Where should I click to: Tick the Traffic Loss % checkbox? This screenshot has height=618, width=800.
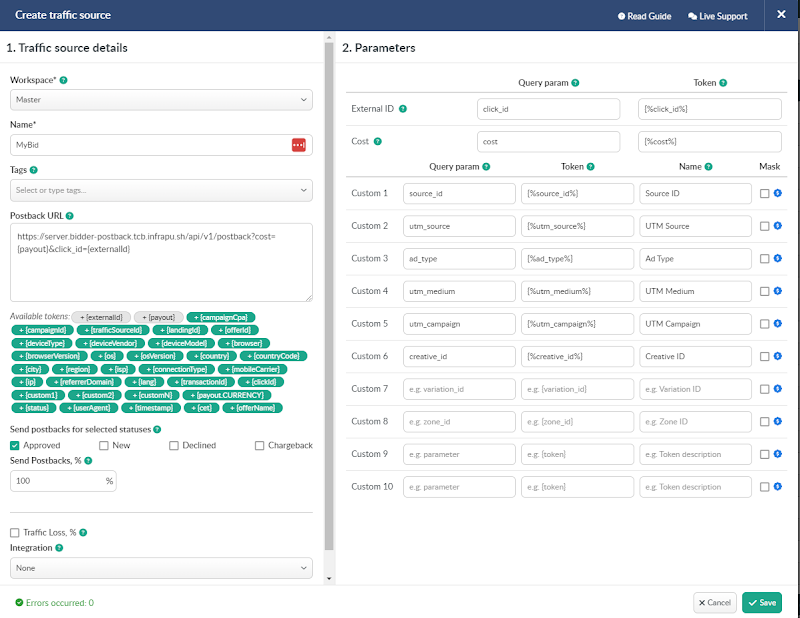click(15, 533)
